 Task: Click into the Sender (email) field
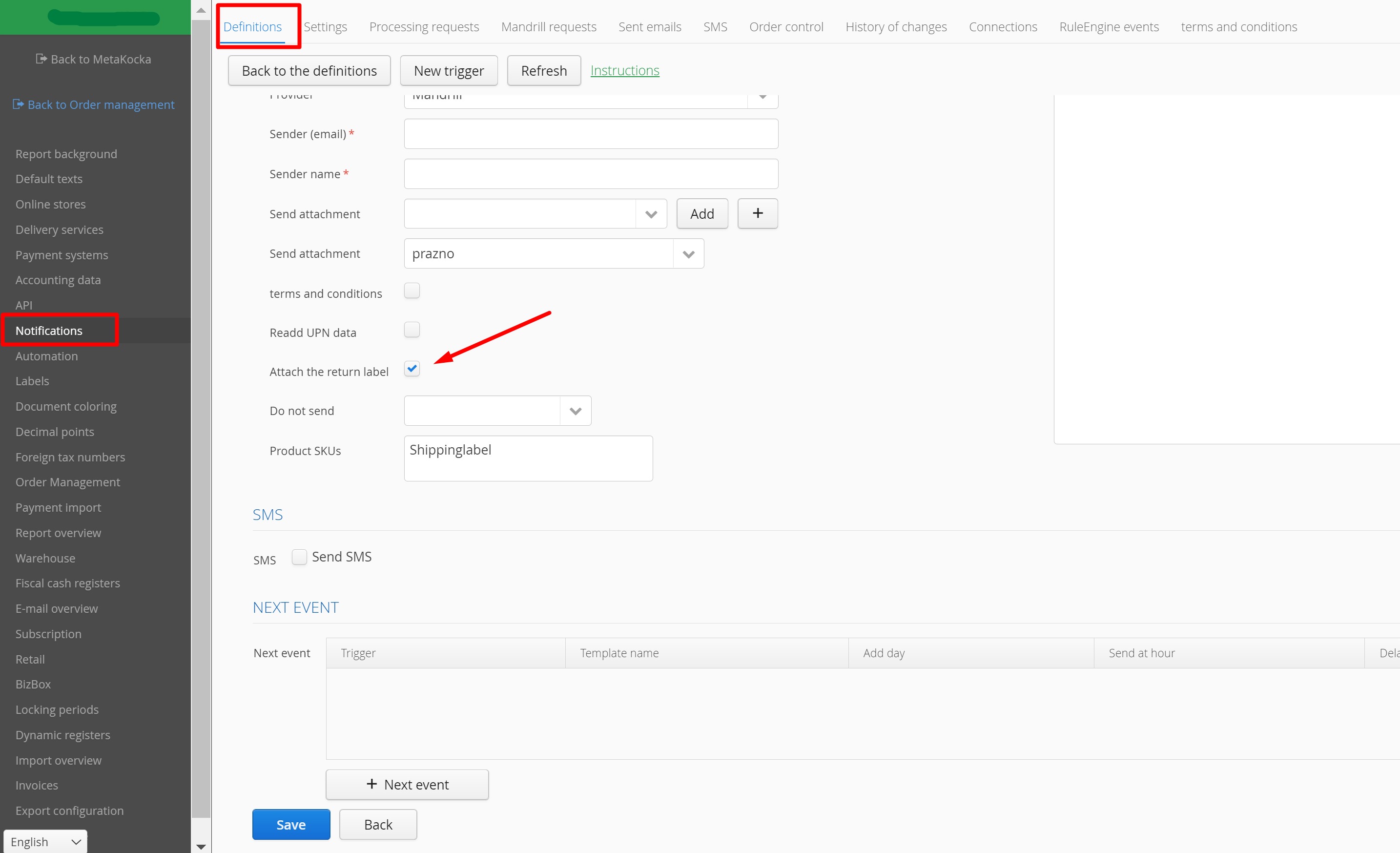click(590, 134)
